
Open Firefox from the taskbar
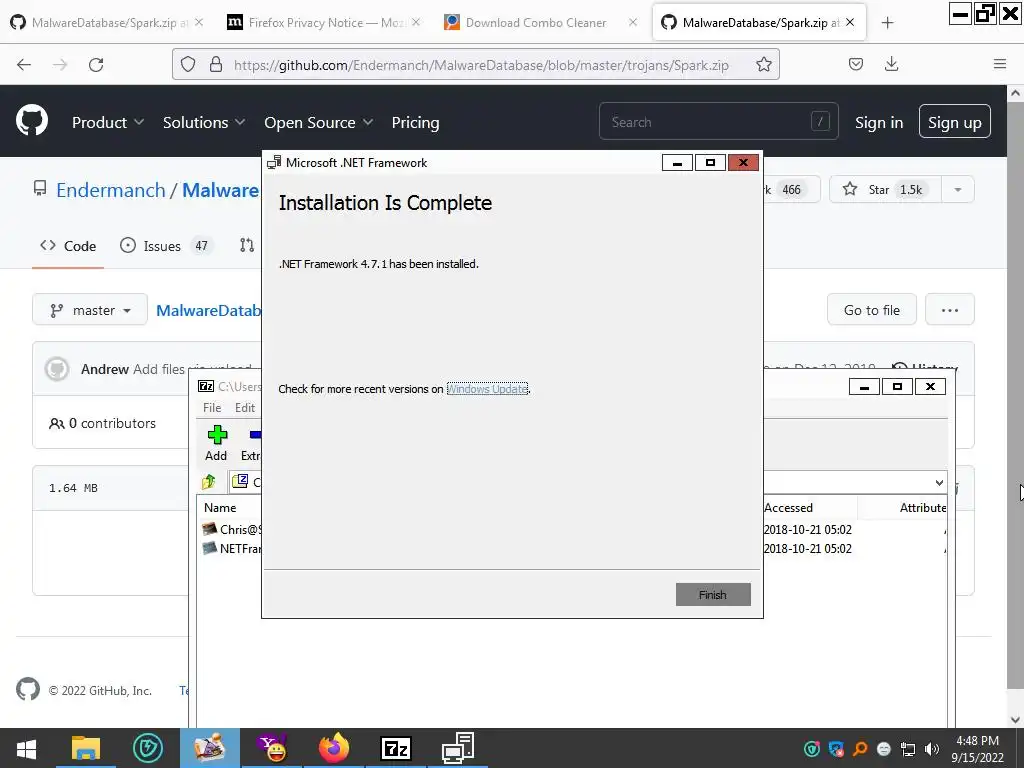(334, 748)
